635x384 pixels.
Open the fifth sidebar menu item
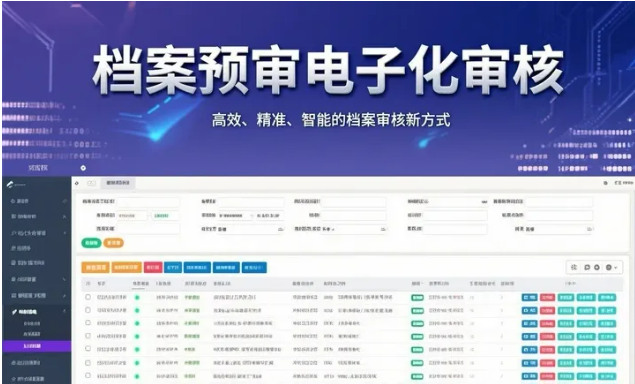38,263
